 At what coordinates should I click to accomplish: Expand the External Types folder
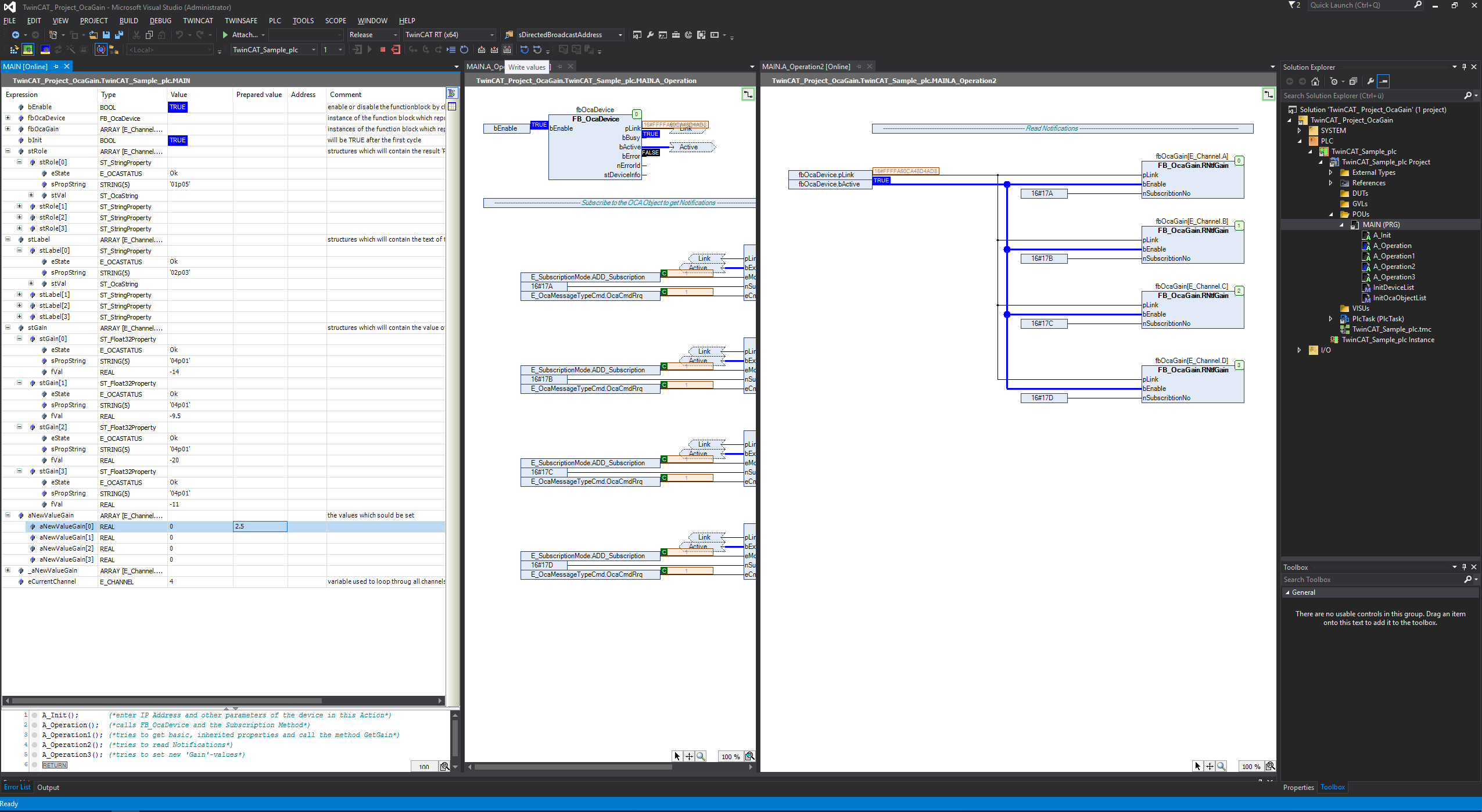click(x=1331, y=173)
